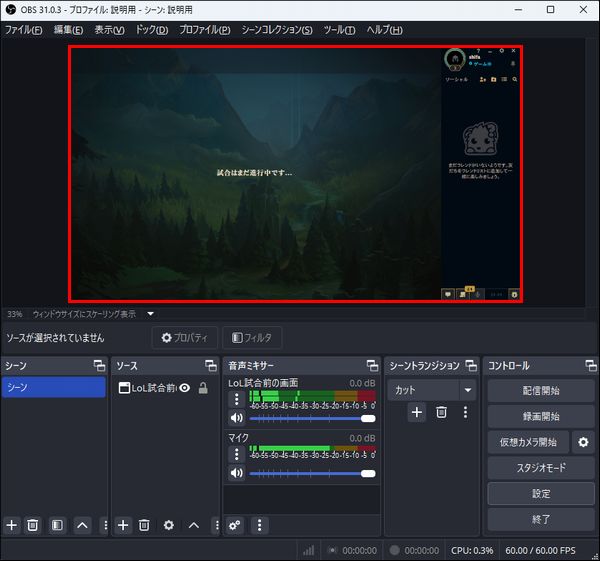600x561 pixels.
Task: Open the ファイル(F) menu
Action: 23,29
